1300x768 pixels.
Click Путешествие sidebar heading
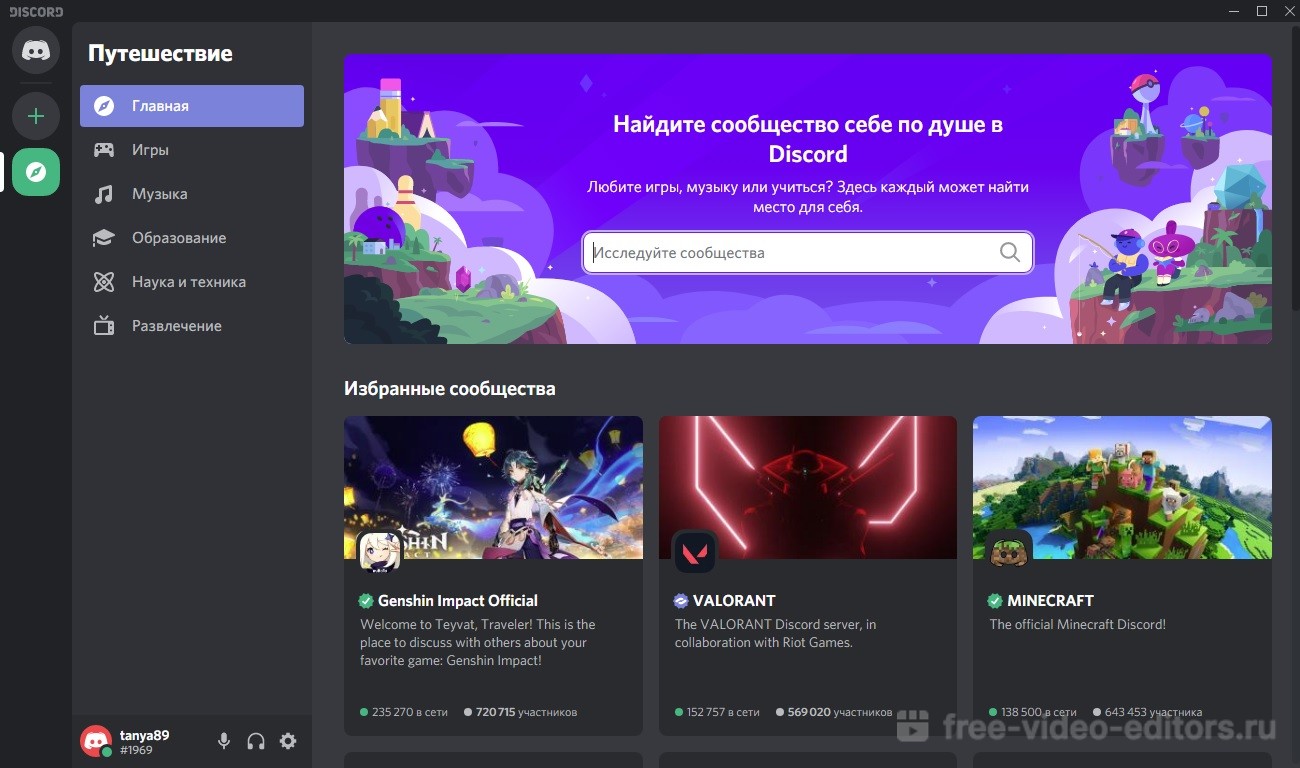coord(160,53)
